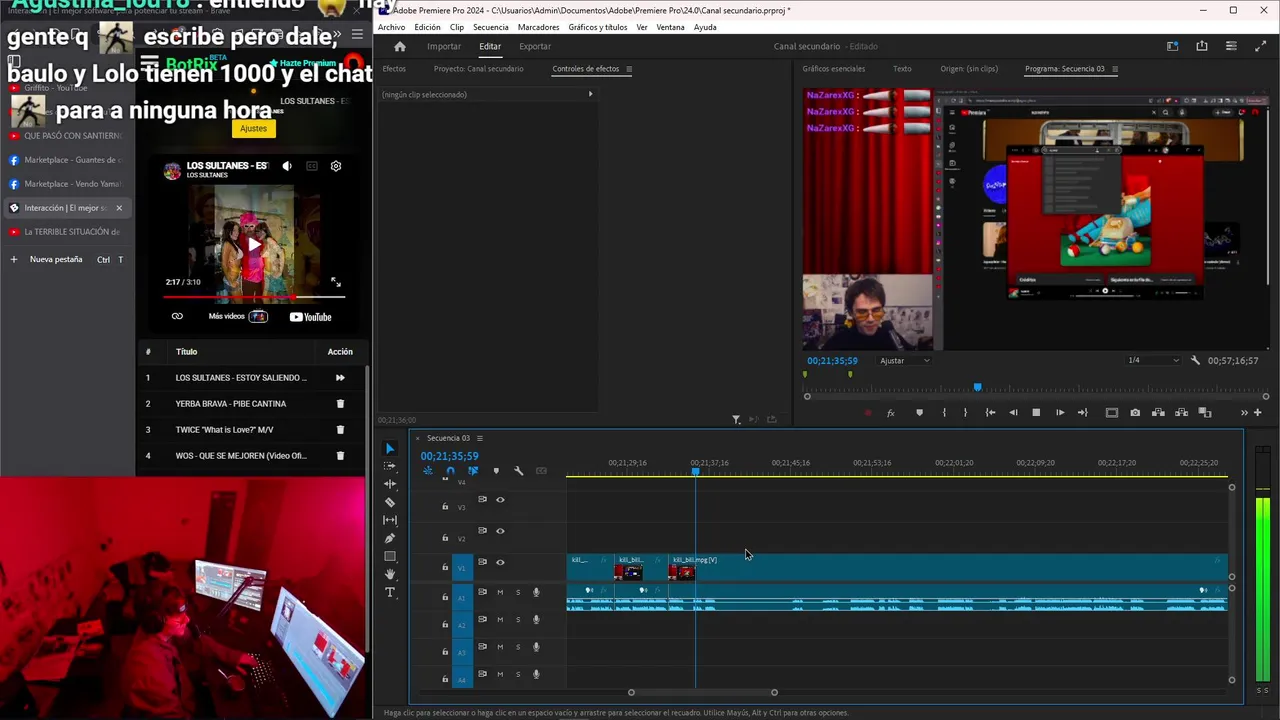
Task: Toggle V2 track visibility eye
Action: (500, 531)
